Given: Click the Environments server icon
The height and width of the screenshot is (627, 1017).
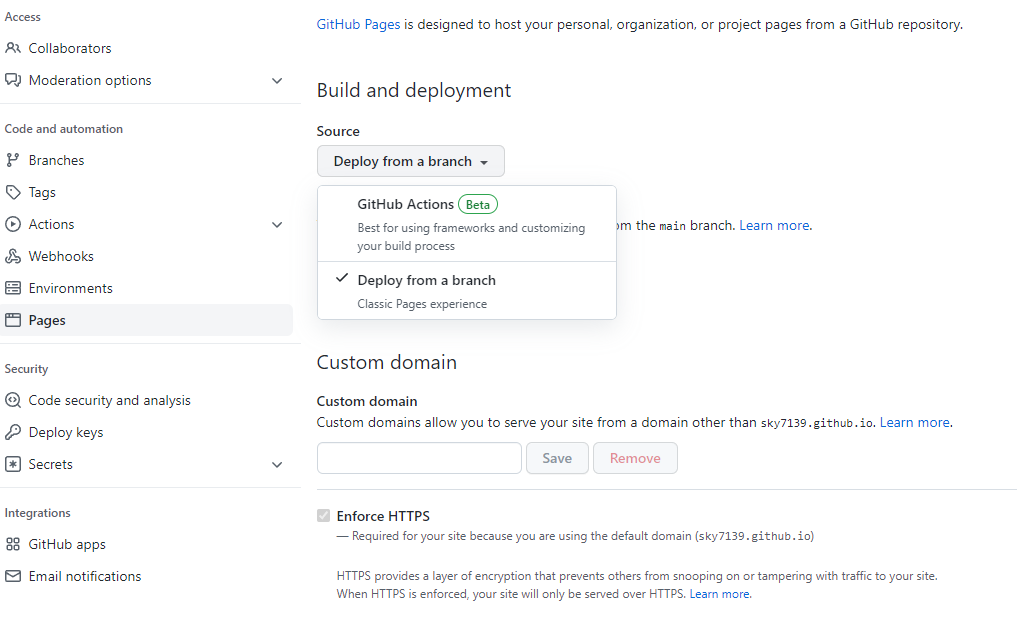Looking at the screenshot, I should 13,288.
